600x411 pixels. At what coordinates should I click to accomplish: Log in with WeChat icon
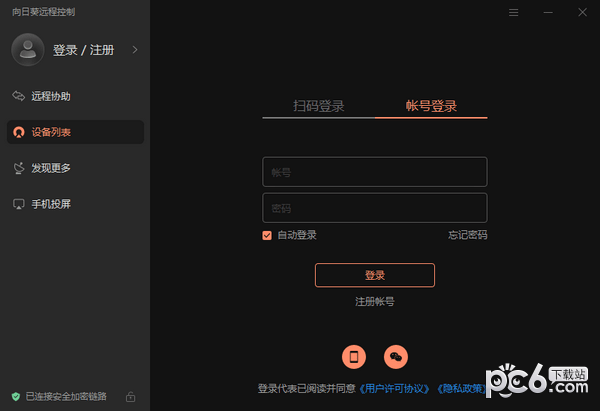click(396, 357)
